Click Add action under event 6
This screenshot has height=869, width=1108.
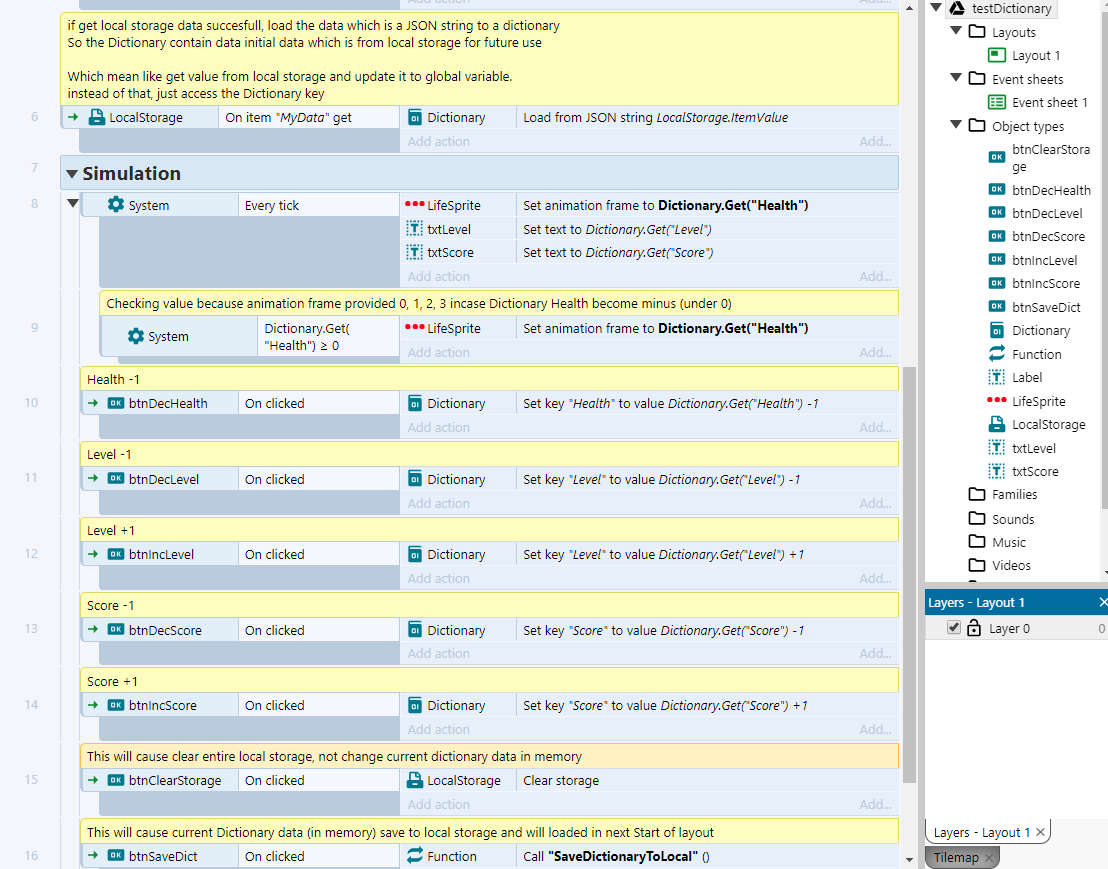438,141
